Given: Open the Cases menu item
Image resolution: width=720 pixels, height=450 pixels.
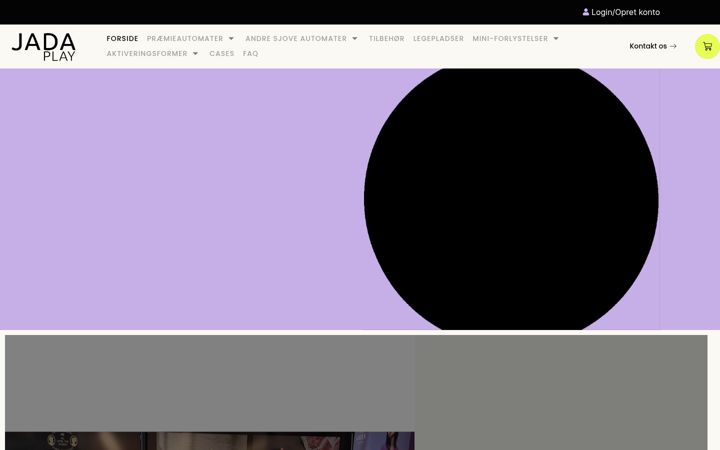Looking at the screenshot, I should (222, 54).
